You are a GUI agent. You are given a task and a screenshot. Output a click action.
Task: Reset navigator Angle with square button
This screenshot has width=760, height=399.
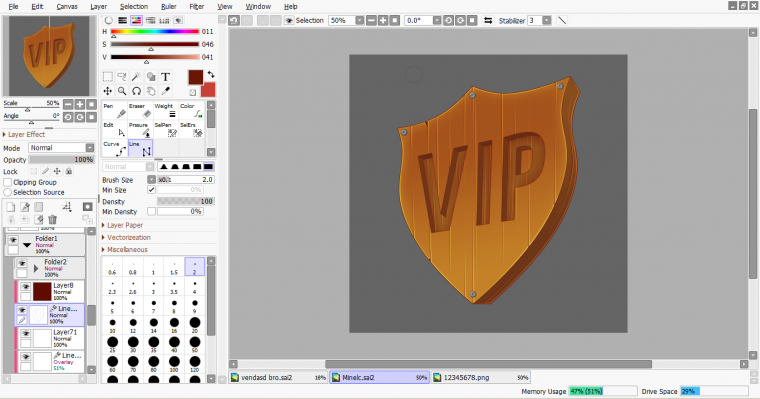coord(92,117)
